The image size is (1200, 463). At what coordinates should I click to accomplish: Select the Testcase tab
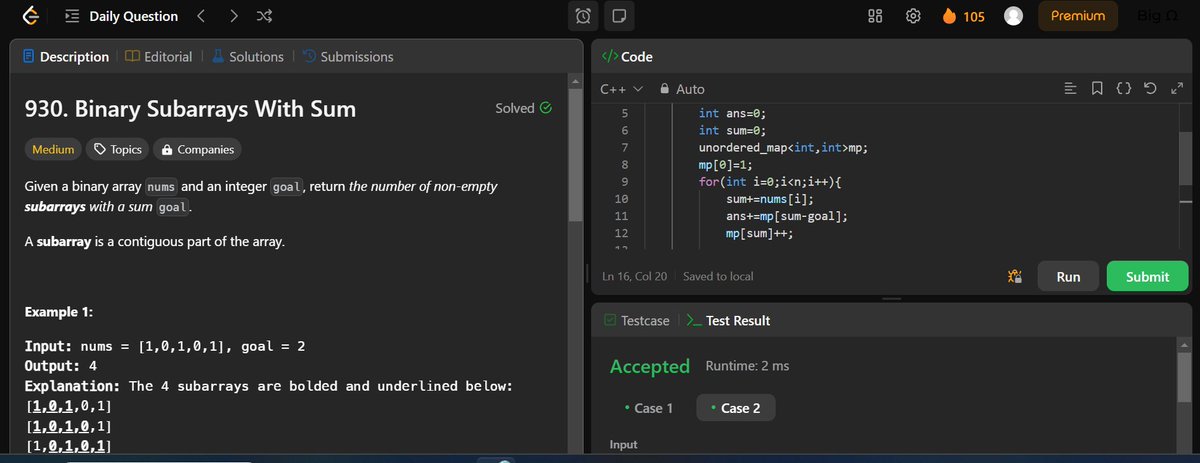coord(637,321)
